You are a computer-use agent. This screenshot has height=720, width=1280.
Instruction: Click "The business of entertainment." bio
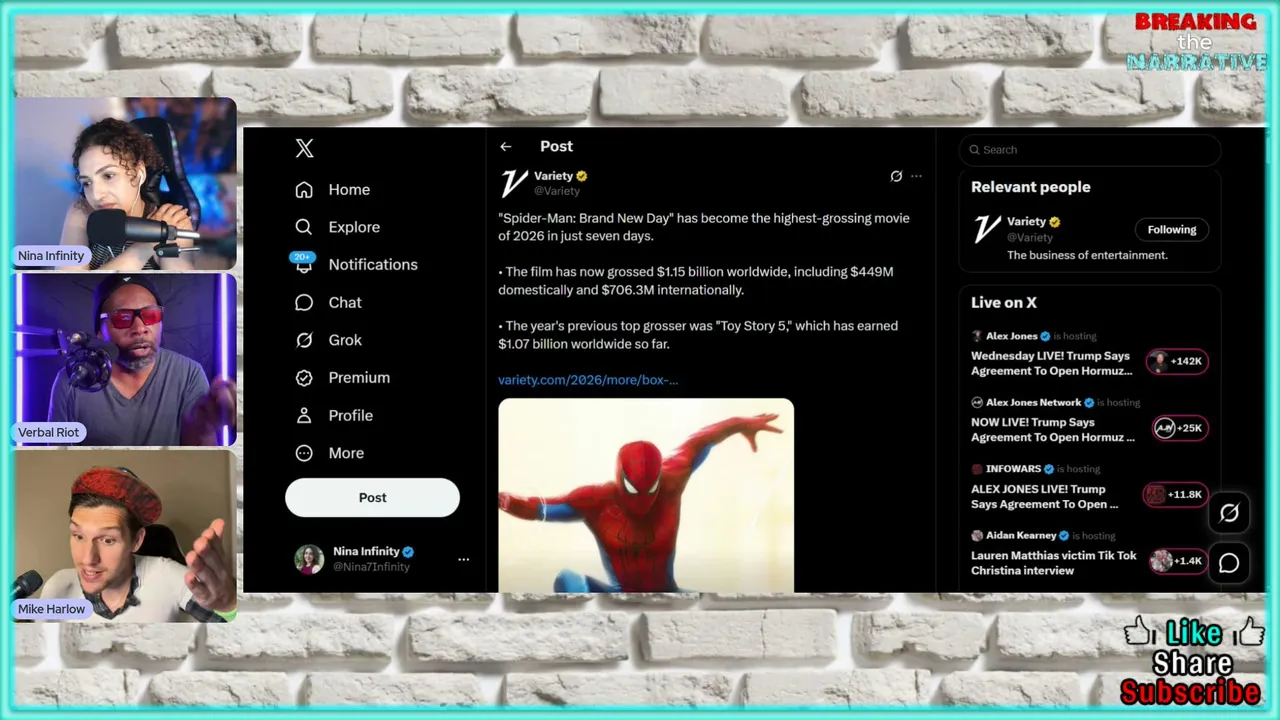tap(1087, 255)
